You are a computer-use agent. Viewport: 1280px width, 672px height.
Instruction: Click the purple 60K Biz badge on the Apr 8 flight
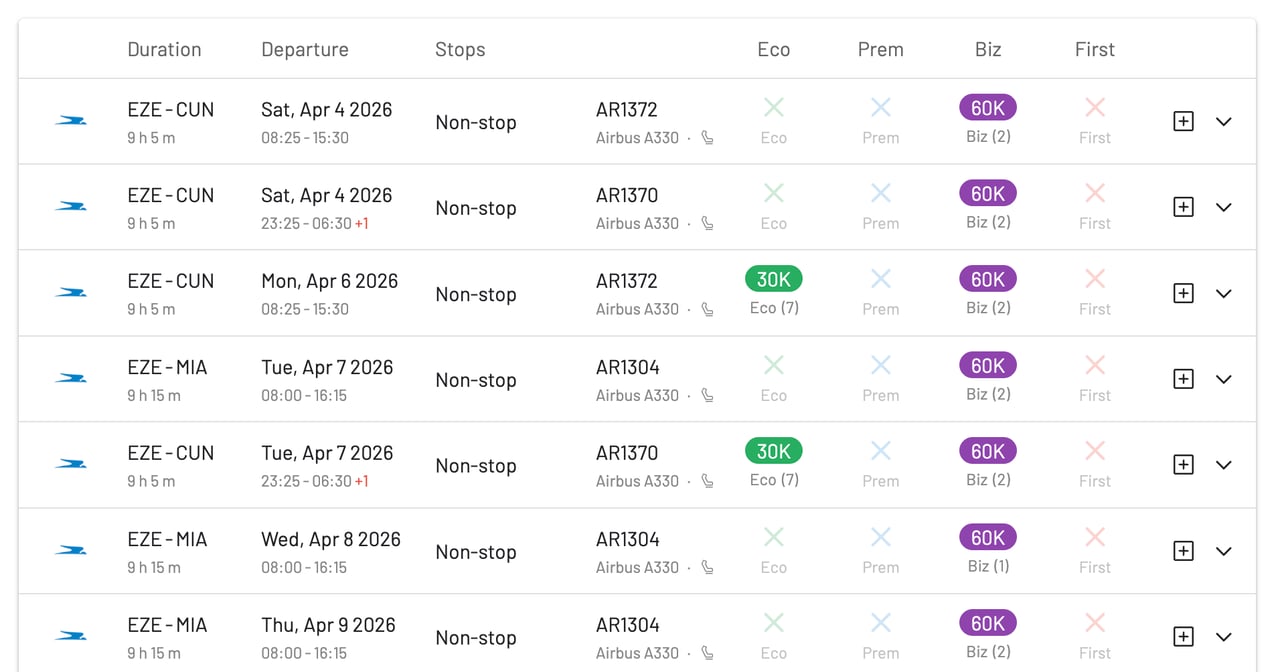click(x=987, y=537)
